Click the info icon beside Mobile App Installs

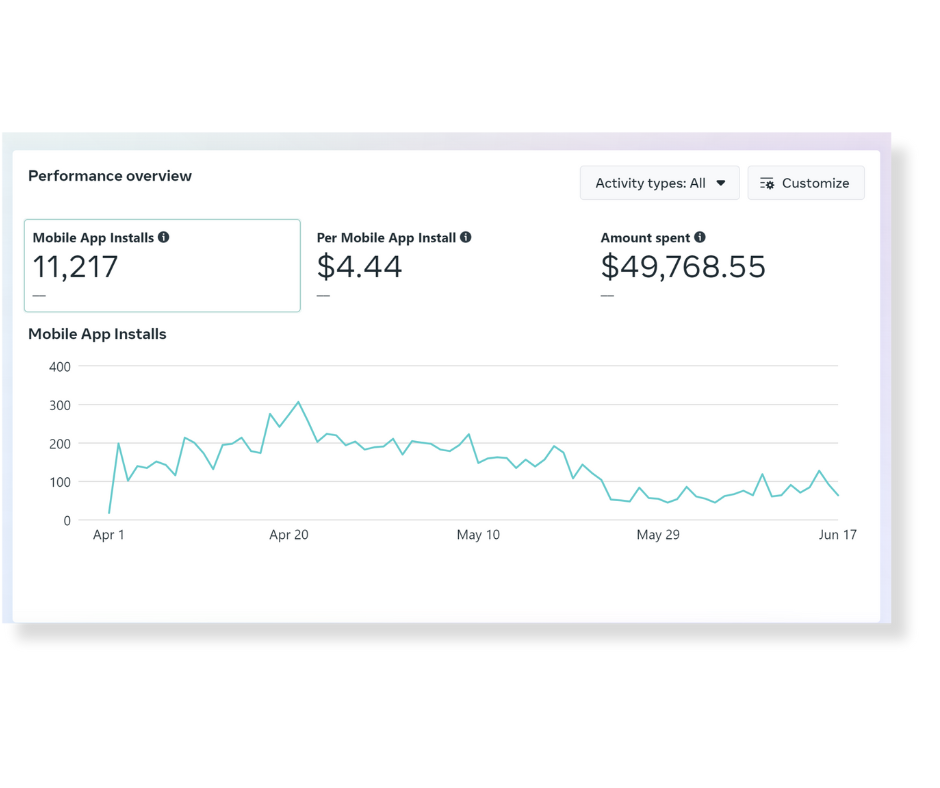(164, 237)
